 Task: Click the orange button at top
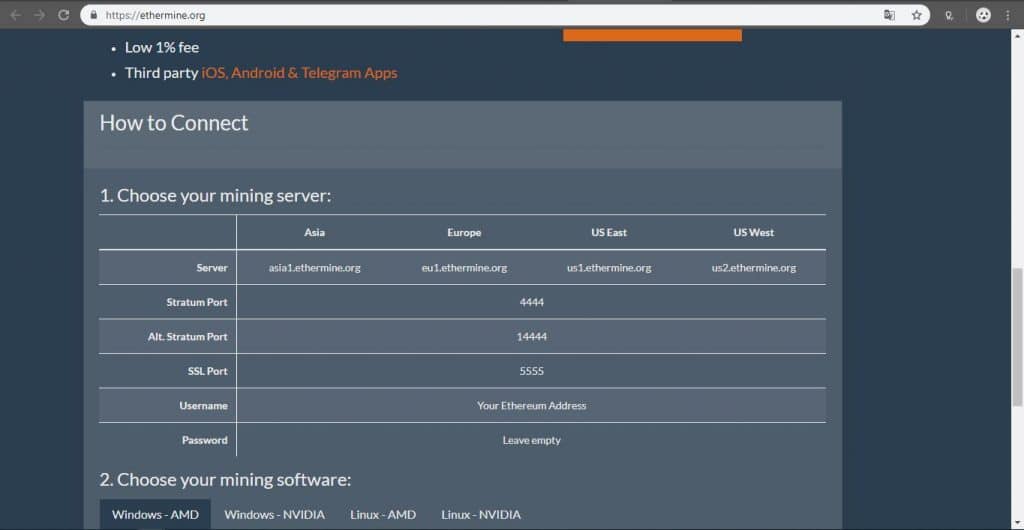(652, 35)
